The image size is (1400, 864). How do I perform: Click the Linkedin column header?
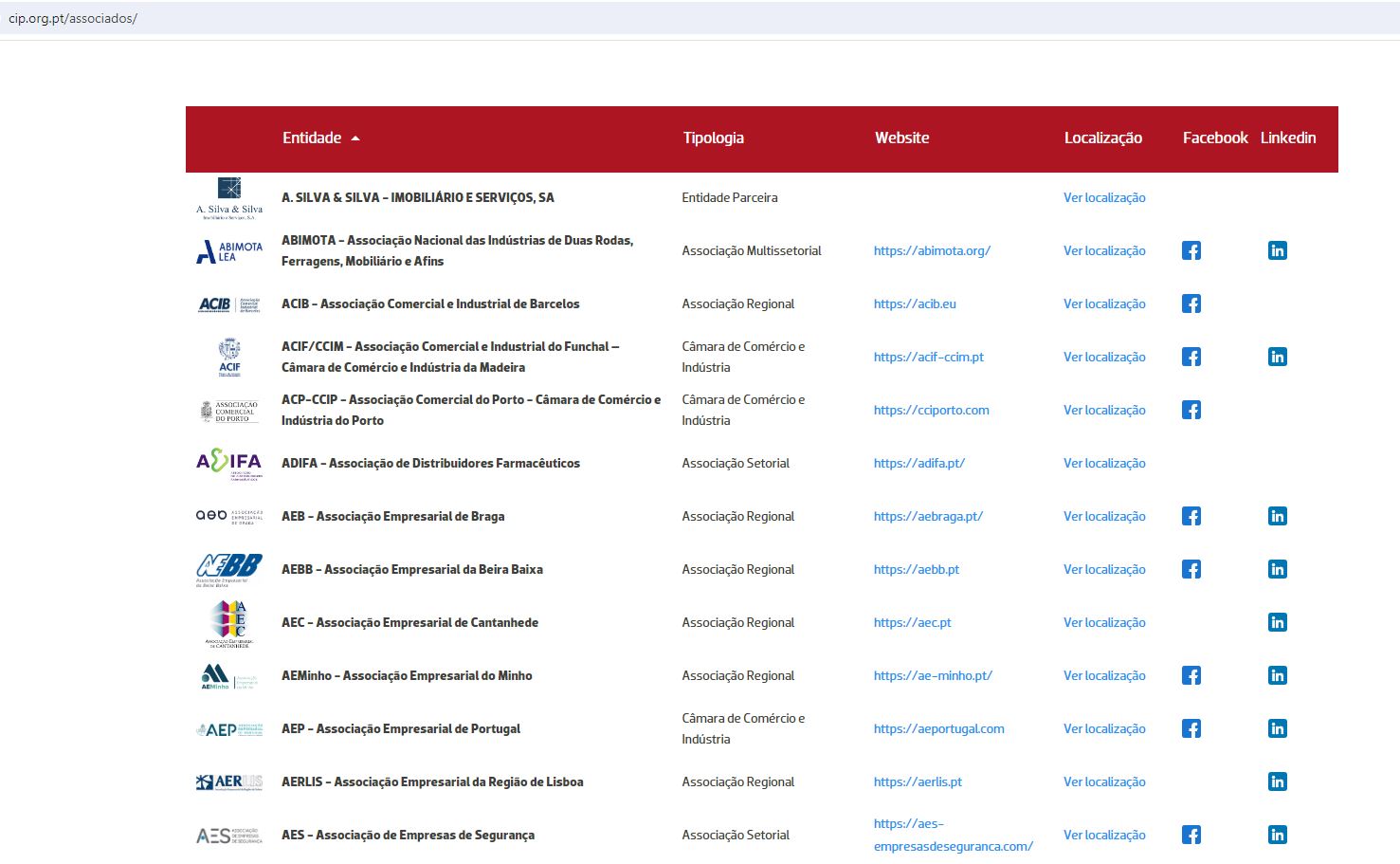[x=1288, y=138]
